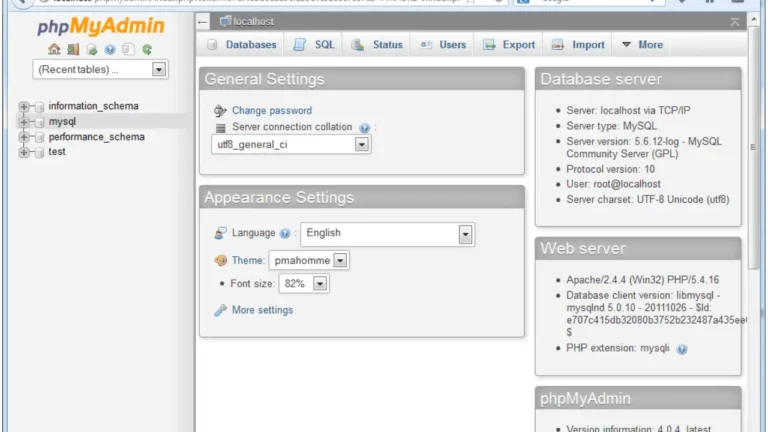Open the SQL tab
Viewport: 768px width, 432px height.
click(313, 45)
